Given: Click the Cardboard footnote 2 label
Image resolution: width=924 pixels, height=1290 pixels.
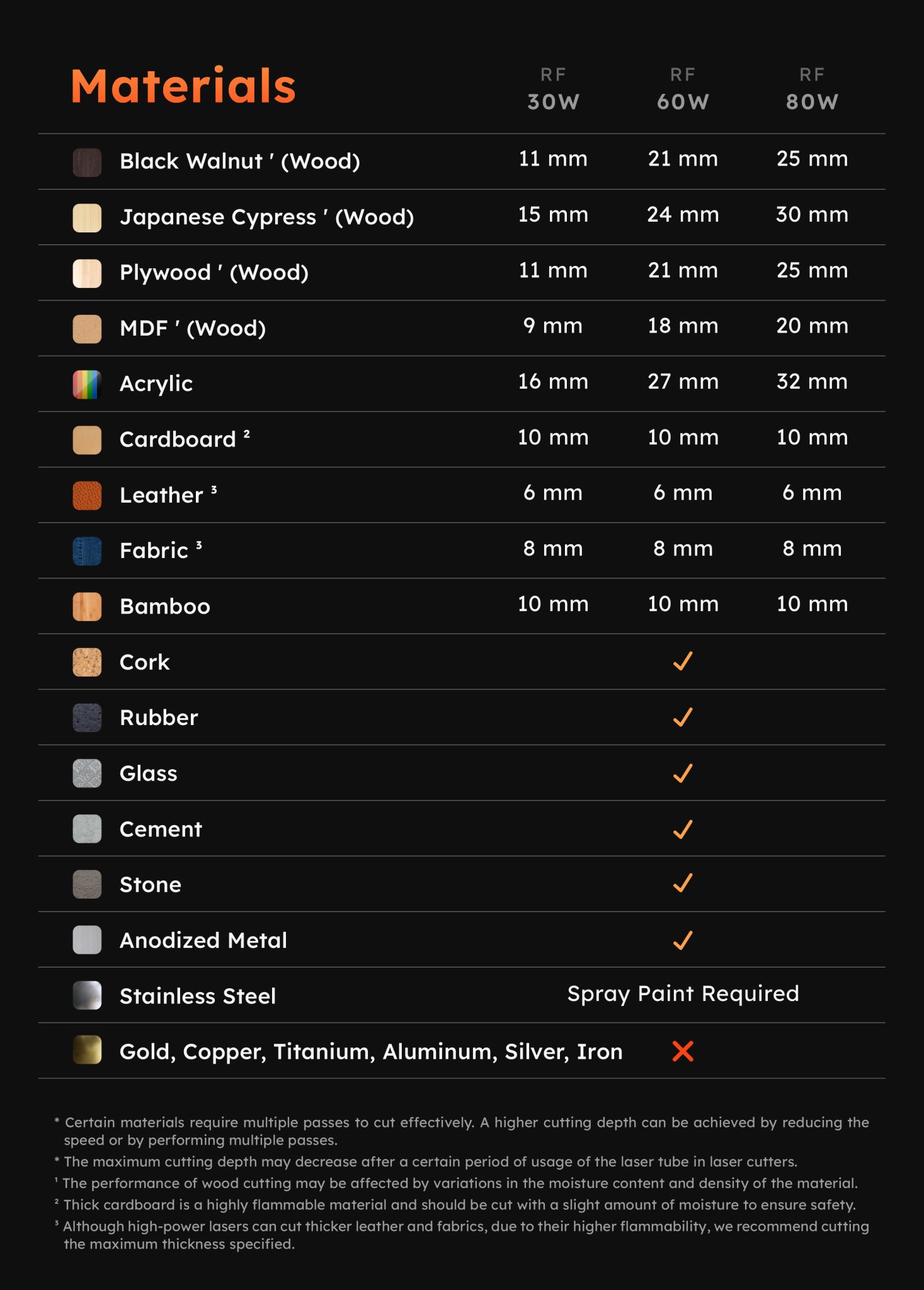Looking at the screenshot, I should click(x=185, y=439).
